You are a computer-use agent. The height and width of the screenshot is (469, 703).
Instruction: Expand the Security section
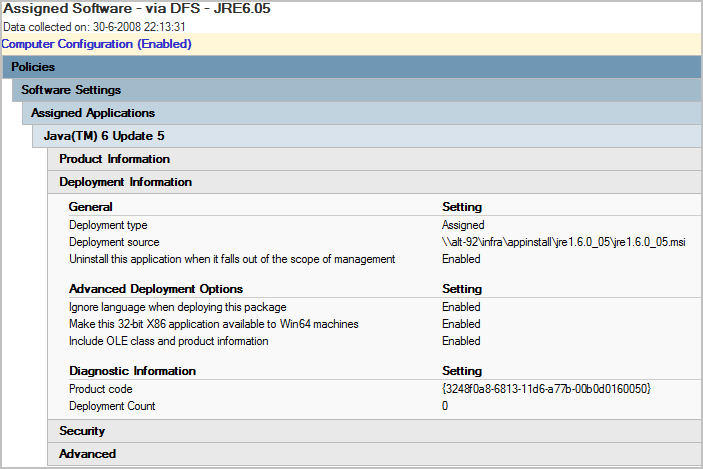(x=374, y=431)
